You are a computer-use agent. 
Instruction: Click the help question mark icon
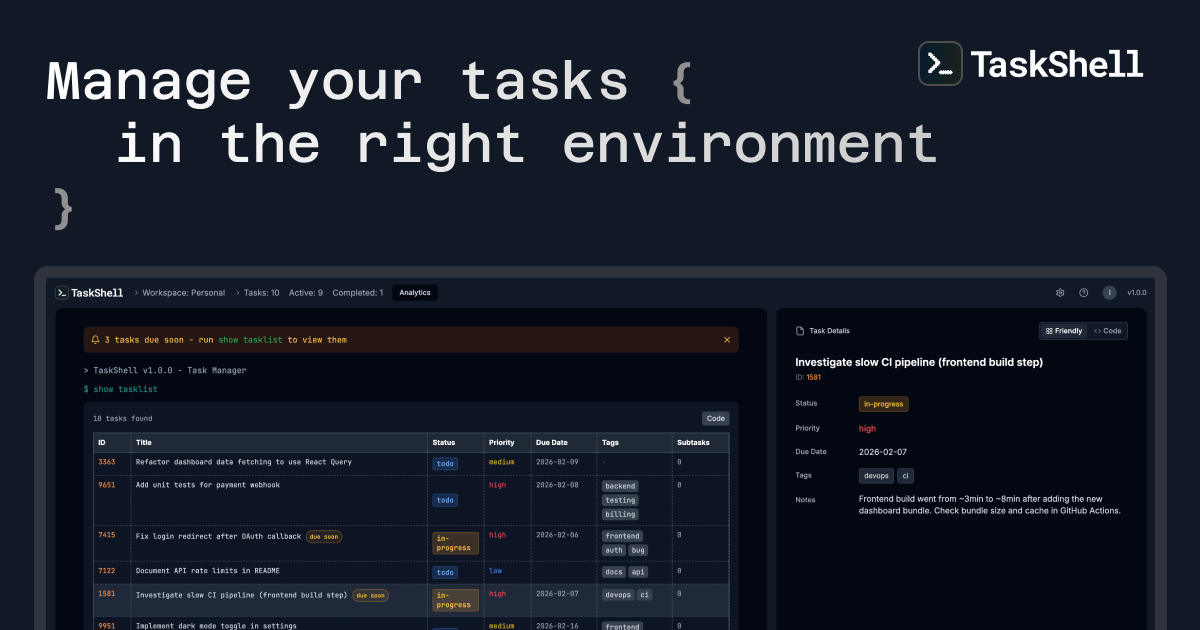click(1083, 292)
